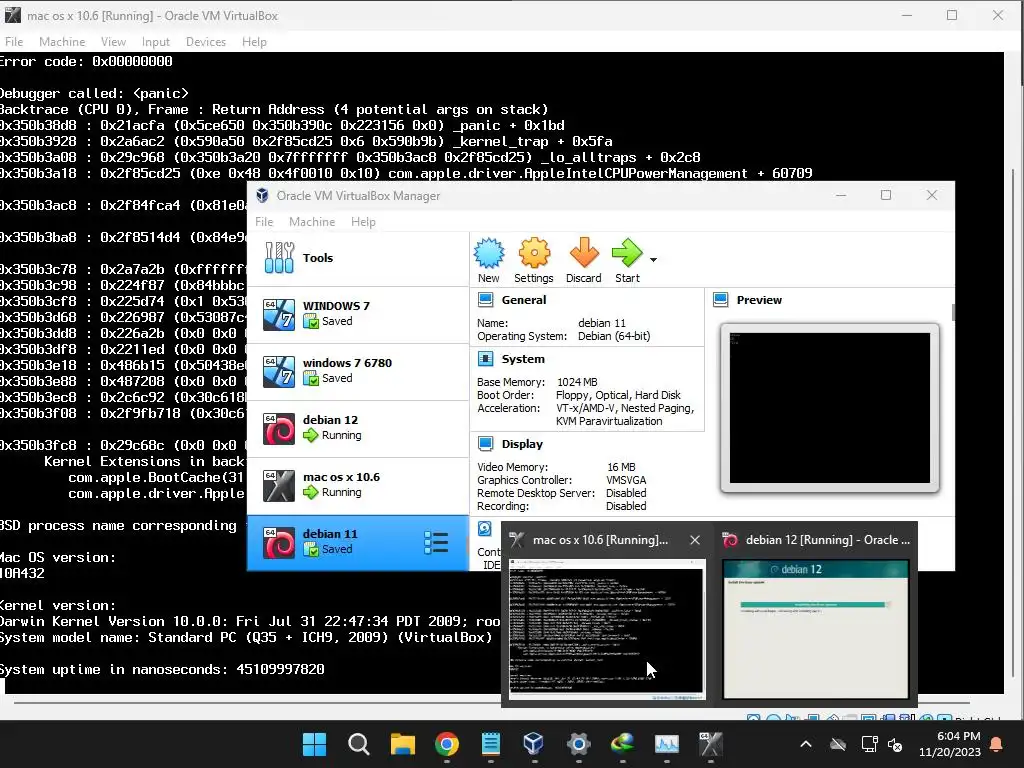Image resolution: width=1024 pixels, height=768 pixels.
Task: Open Settings with the orange gear icon
Action: (534, 253)
